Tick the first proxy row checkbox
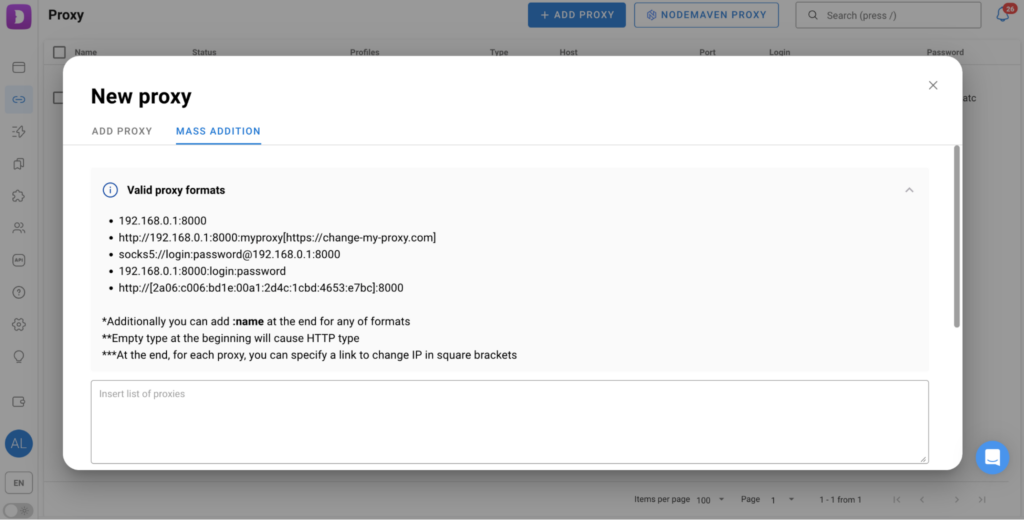This screenshot has height=520, width=1024. (x=59, y=98)
